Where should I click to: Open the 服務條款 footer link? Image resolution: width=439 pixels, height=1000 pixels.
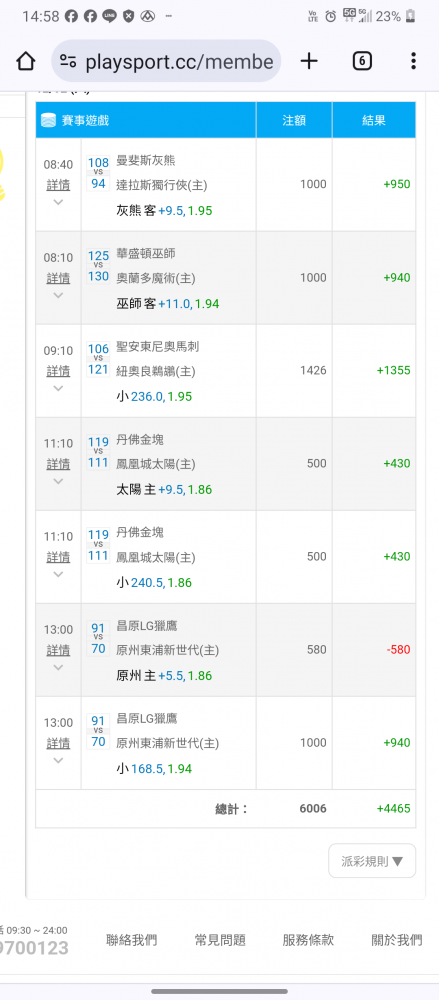click(308, 940)
